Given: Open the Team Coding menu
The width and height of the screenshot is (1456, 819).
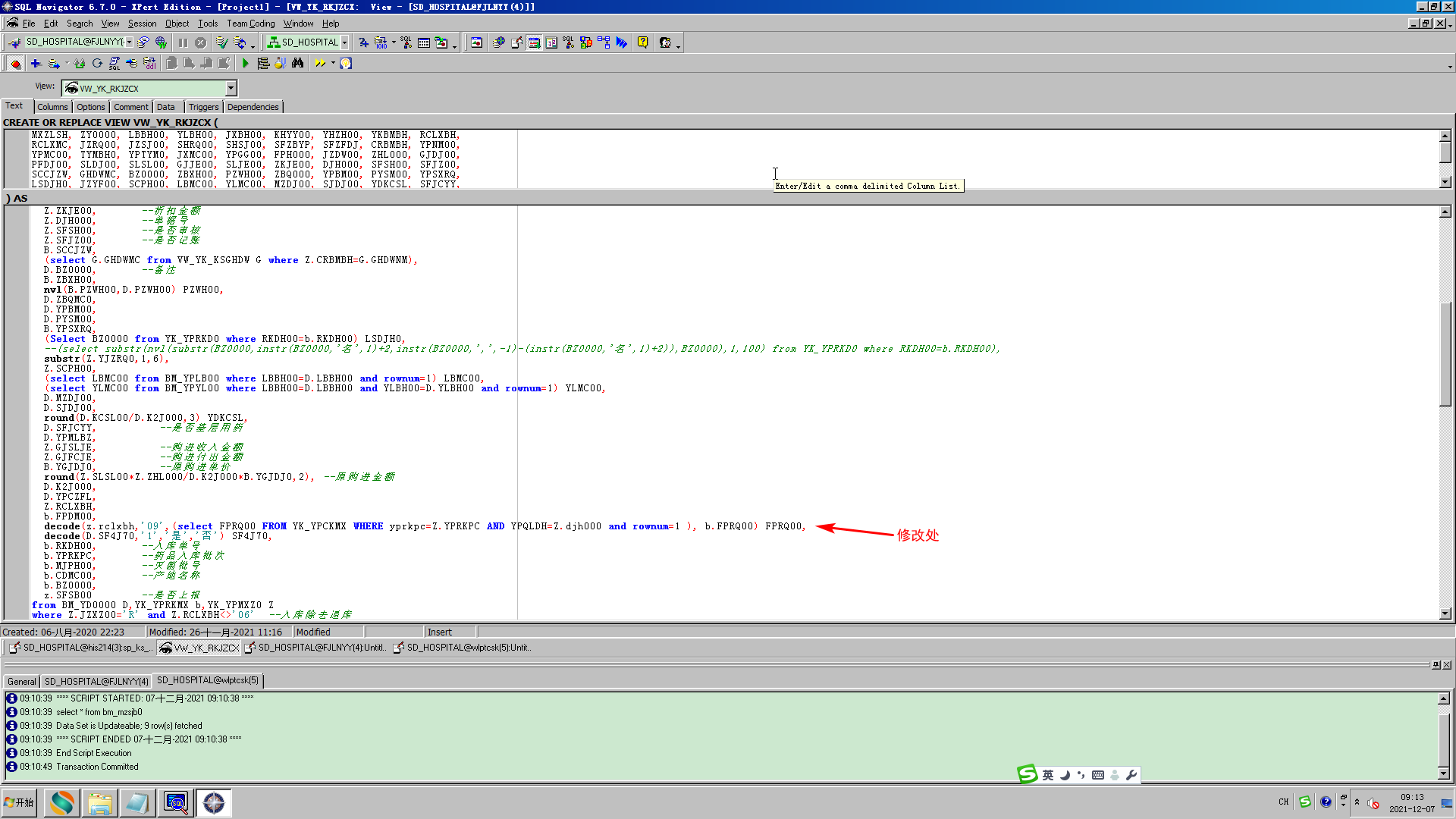Looking at the screenshot, I should (x=250, y=24).
